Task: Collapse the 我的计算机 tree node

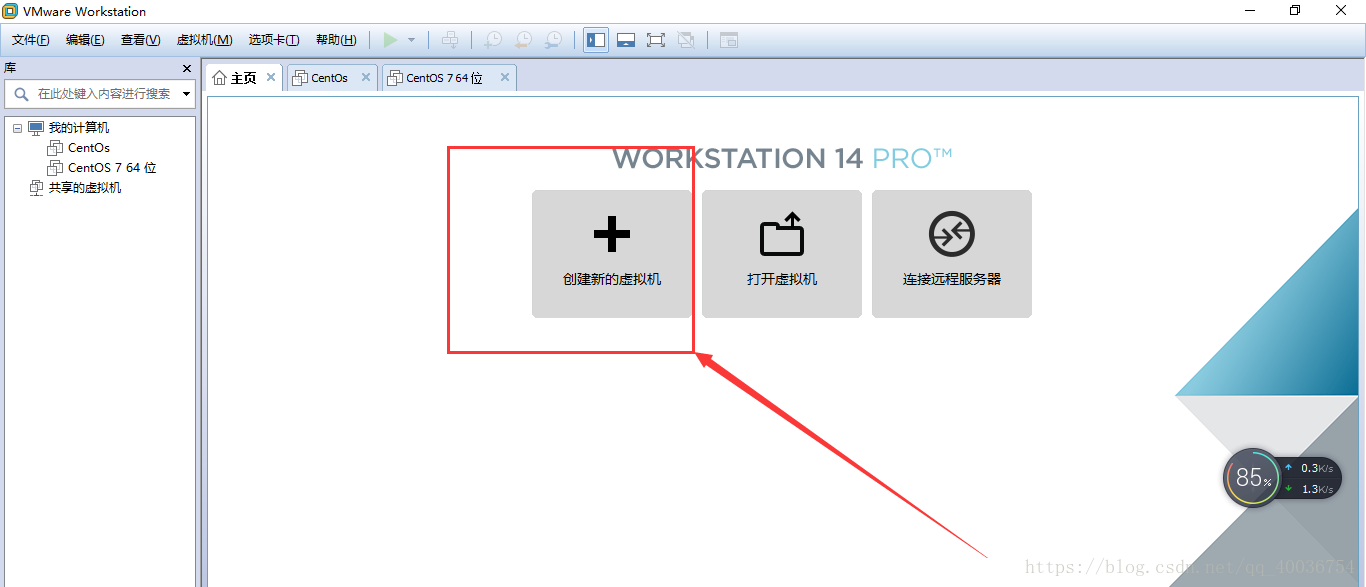Action: pos(17,128)
